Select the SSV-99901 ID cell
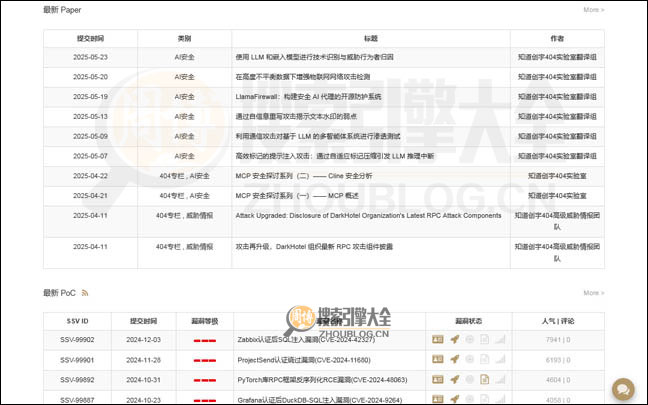 [x=77, y=360]
